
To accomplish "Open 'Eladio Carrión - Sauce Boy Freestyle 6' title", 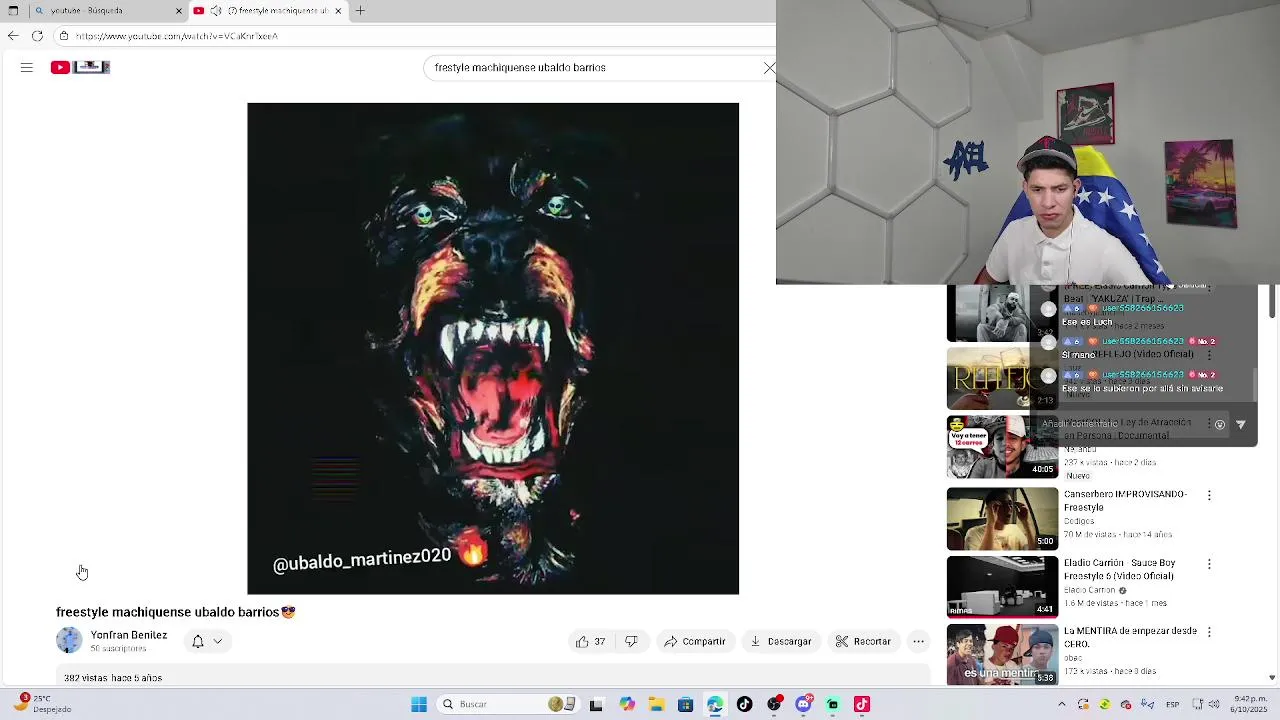I will (x=1119, y=570).
